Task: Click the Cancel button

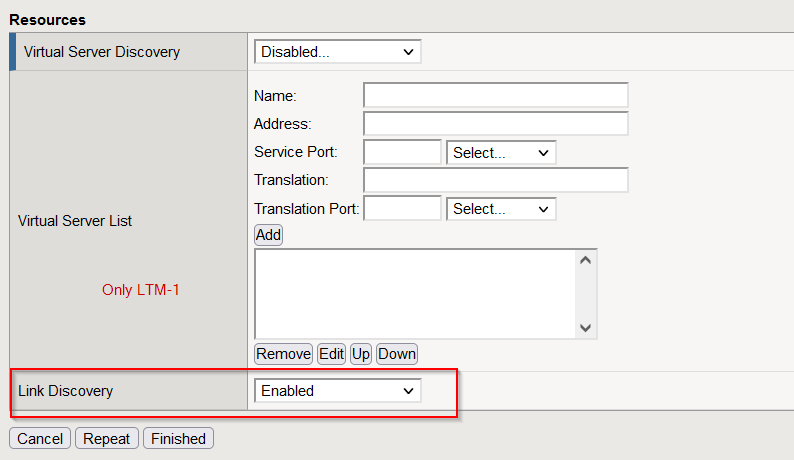Action: [x=40, y=438]
